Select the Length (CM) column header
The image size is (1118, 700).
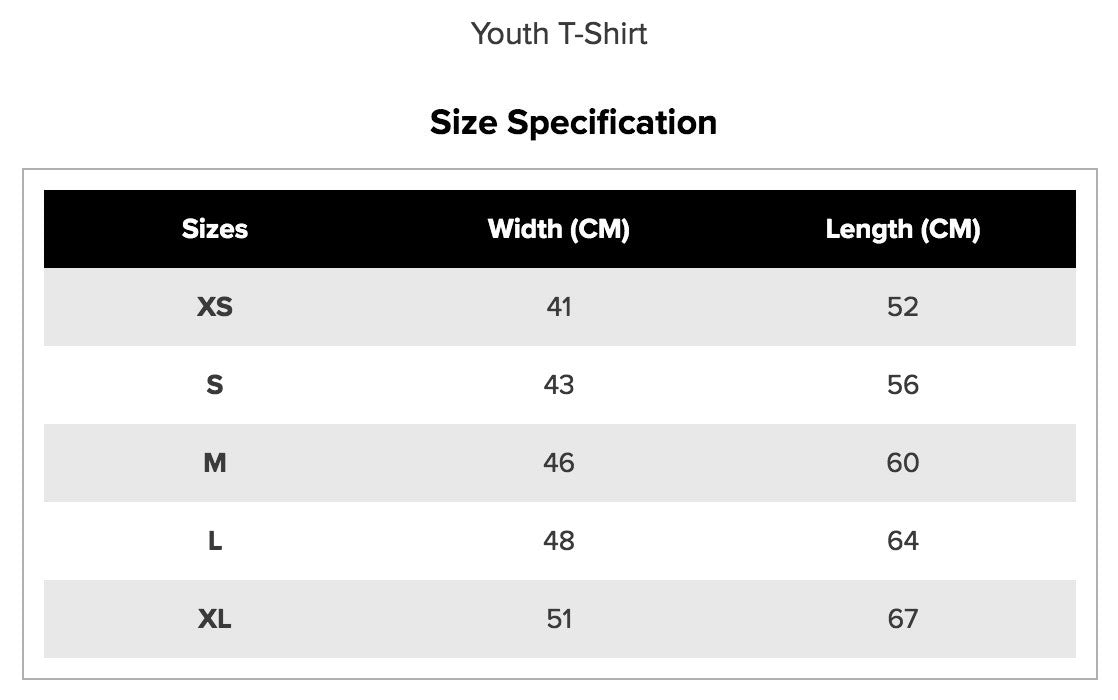click(902, 229)
